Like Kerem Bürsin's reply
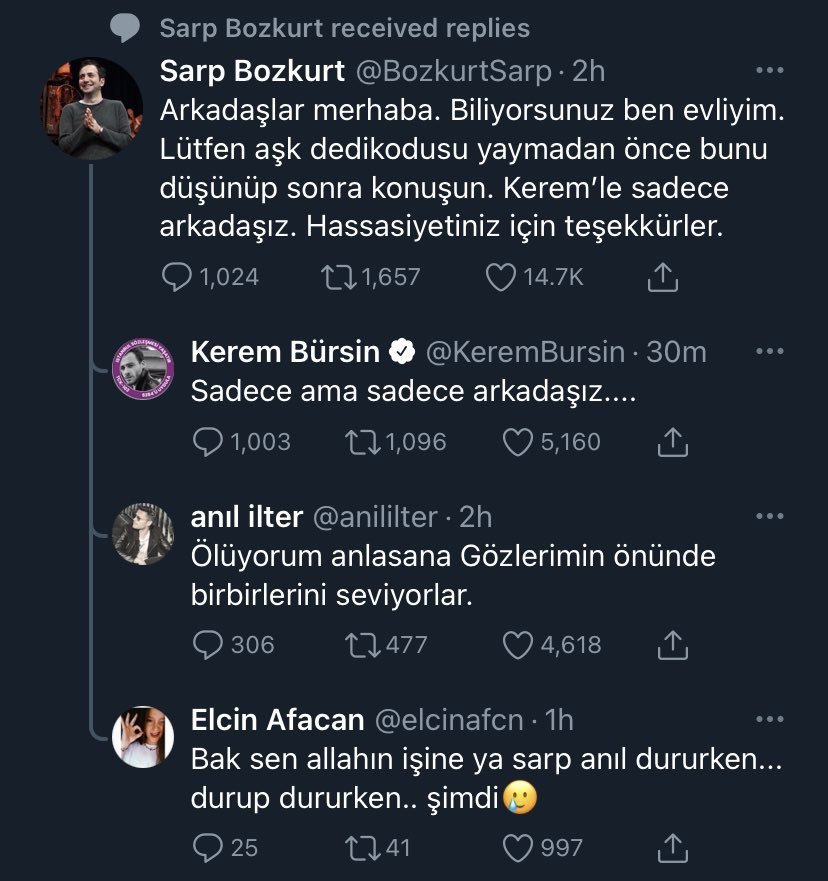The height and width of the screenshot is (881, 828). pos(517,441)
